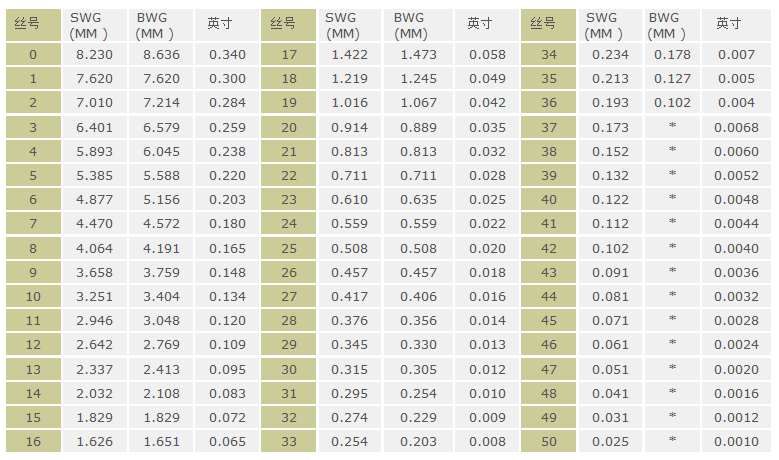Select the BWG value 1.651
The image size is (779, 460).
coord(161,441)
